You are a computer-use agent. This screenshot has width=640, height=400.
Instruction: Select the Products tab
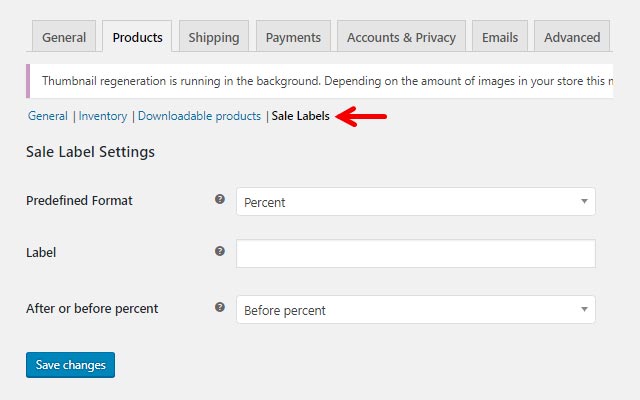tap(137, 36)
